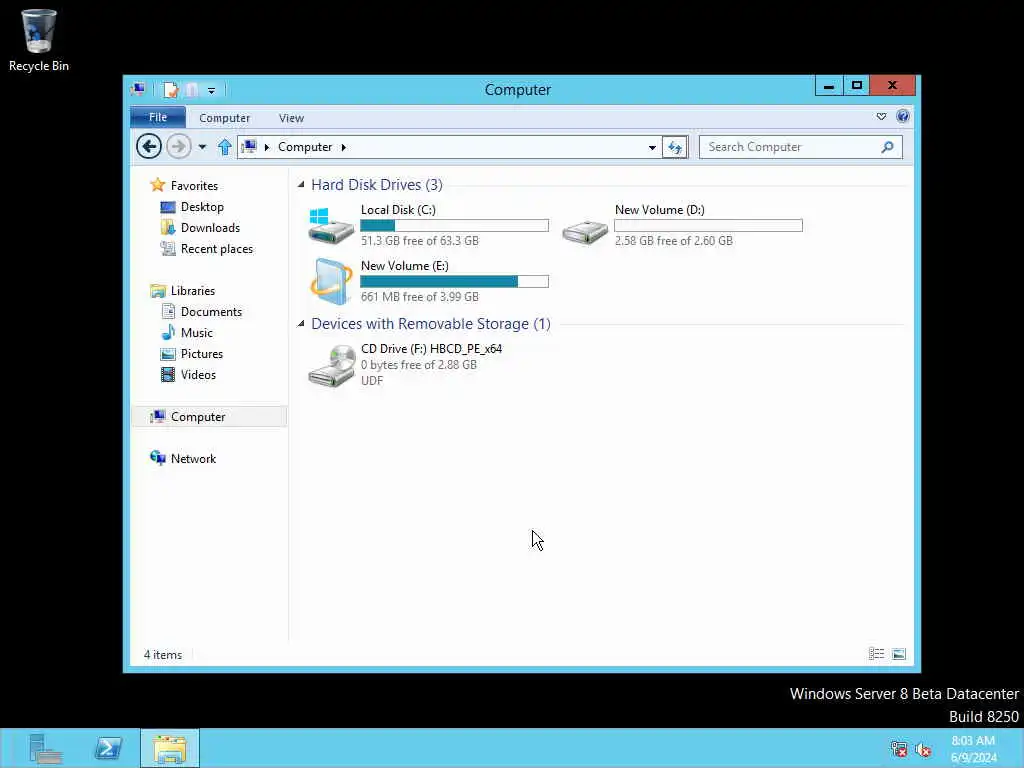Open the Recycle Bin desktop icon
This screenshot has width=1024, height=768.
[39, 40]
